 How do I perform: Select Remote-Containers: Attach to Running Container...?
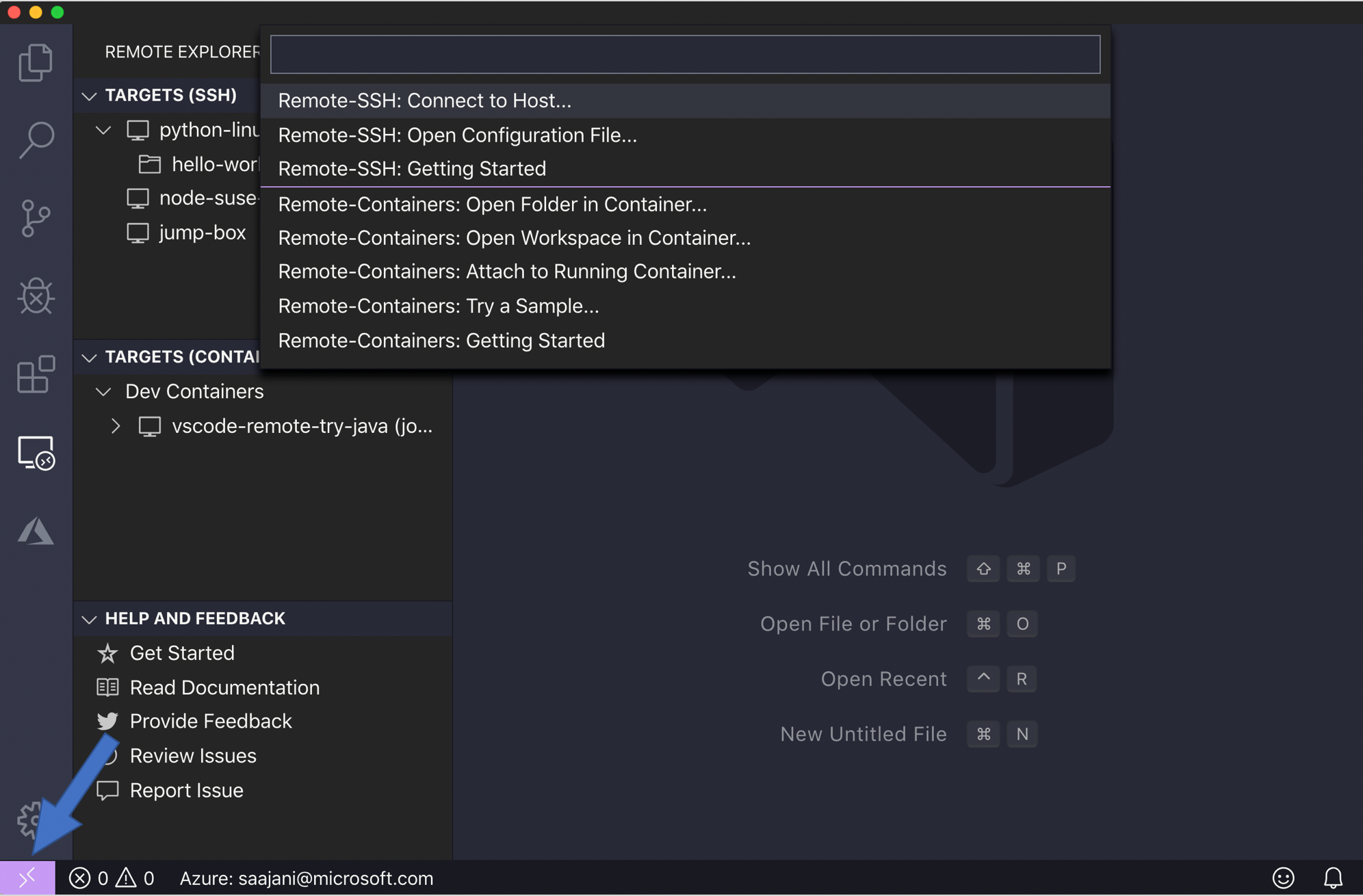tap(507, 271)
